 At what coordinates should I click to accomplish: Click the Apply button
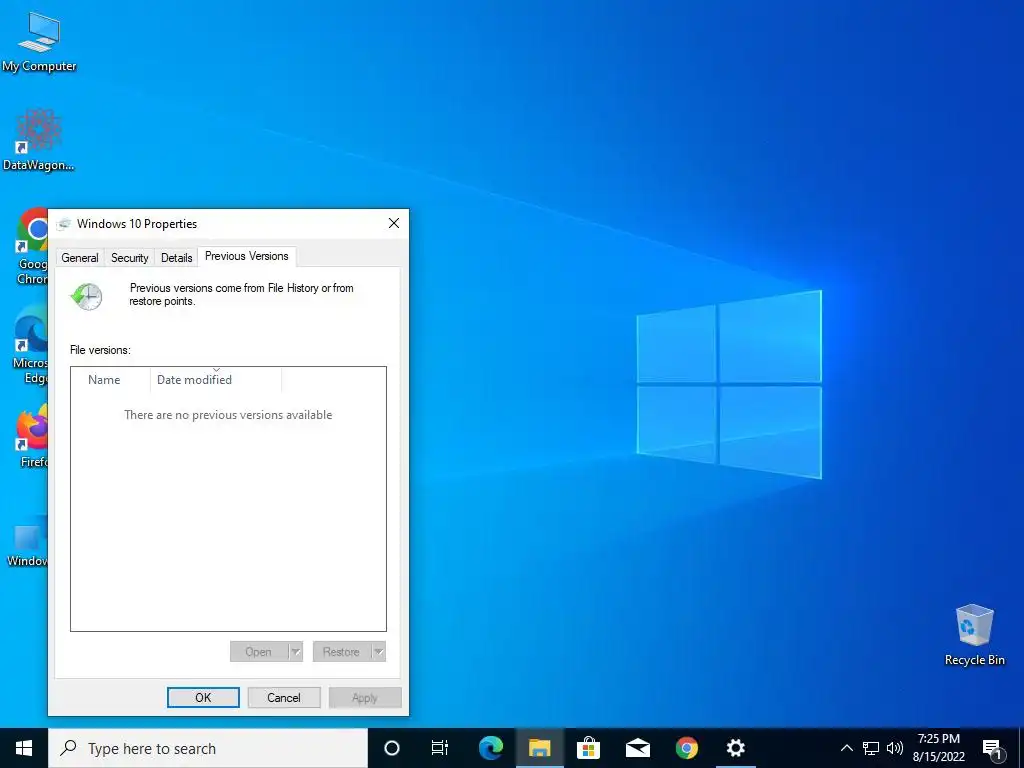365,697
